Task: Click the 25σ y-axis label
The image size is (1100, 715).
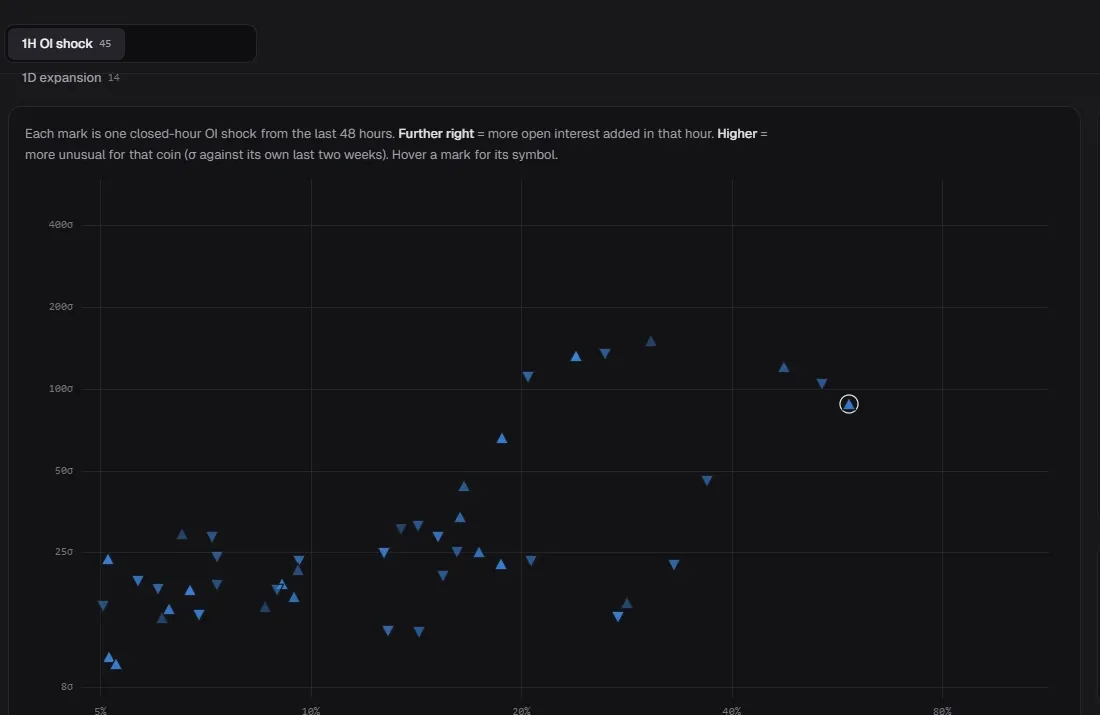Action: click(64, 552)
